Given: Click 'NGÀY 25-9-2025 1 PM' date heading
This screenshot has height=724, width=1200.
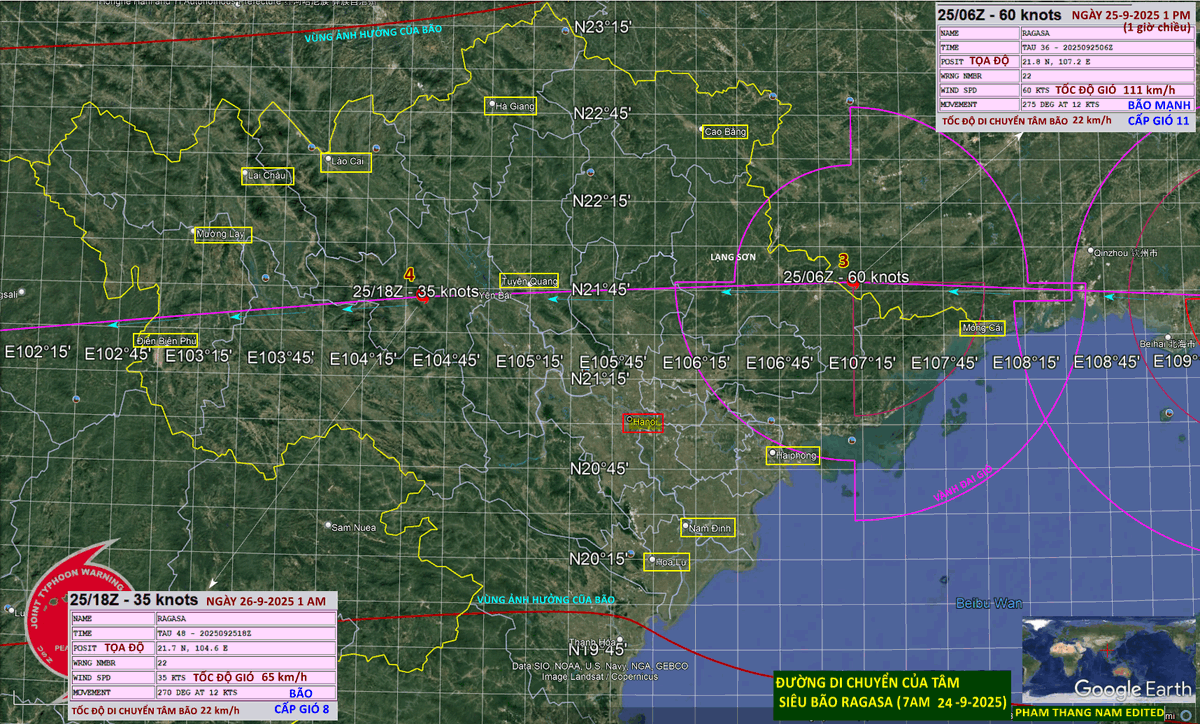Looking at the screenshot, I should (1130, 15).
